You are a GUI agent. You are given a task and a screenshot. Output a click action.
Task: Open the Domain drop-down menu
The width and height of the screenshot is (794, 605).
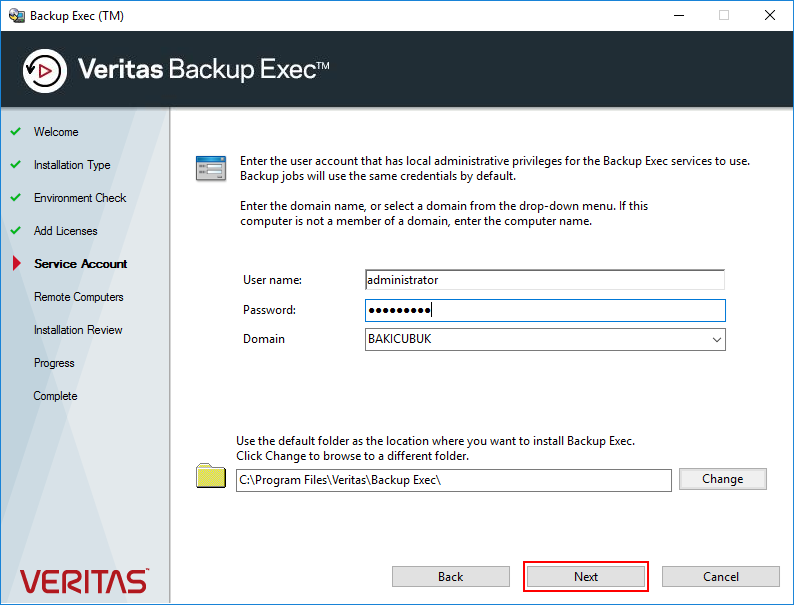tap(717, 339)
